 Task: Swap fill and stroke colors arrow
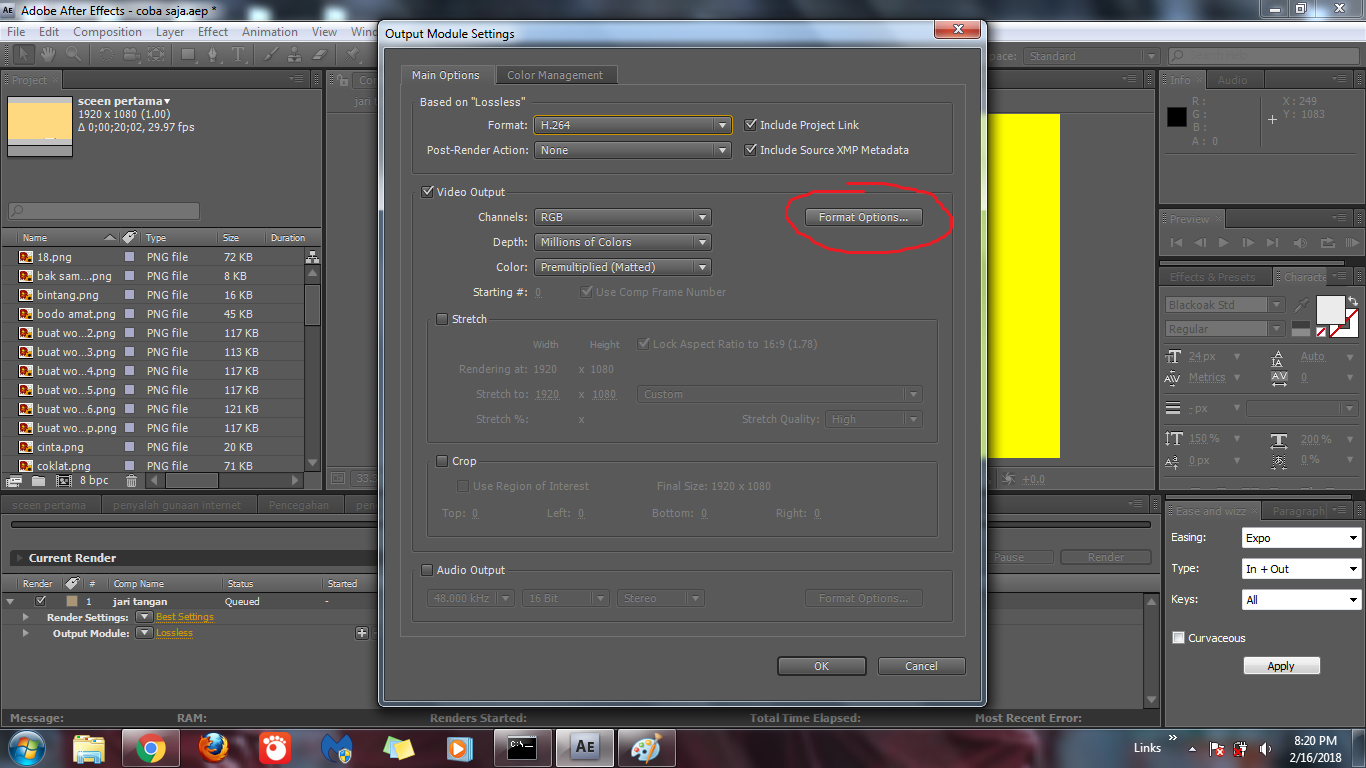point(1352,300)
